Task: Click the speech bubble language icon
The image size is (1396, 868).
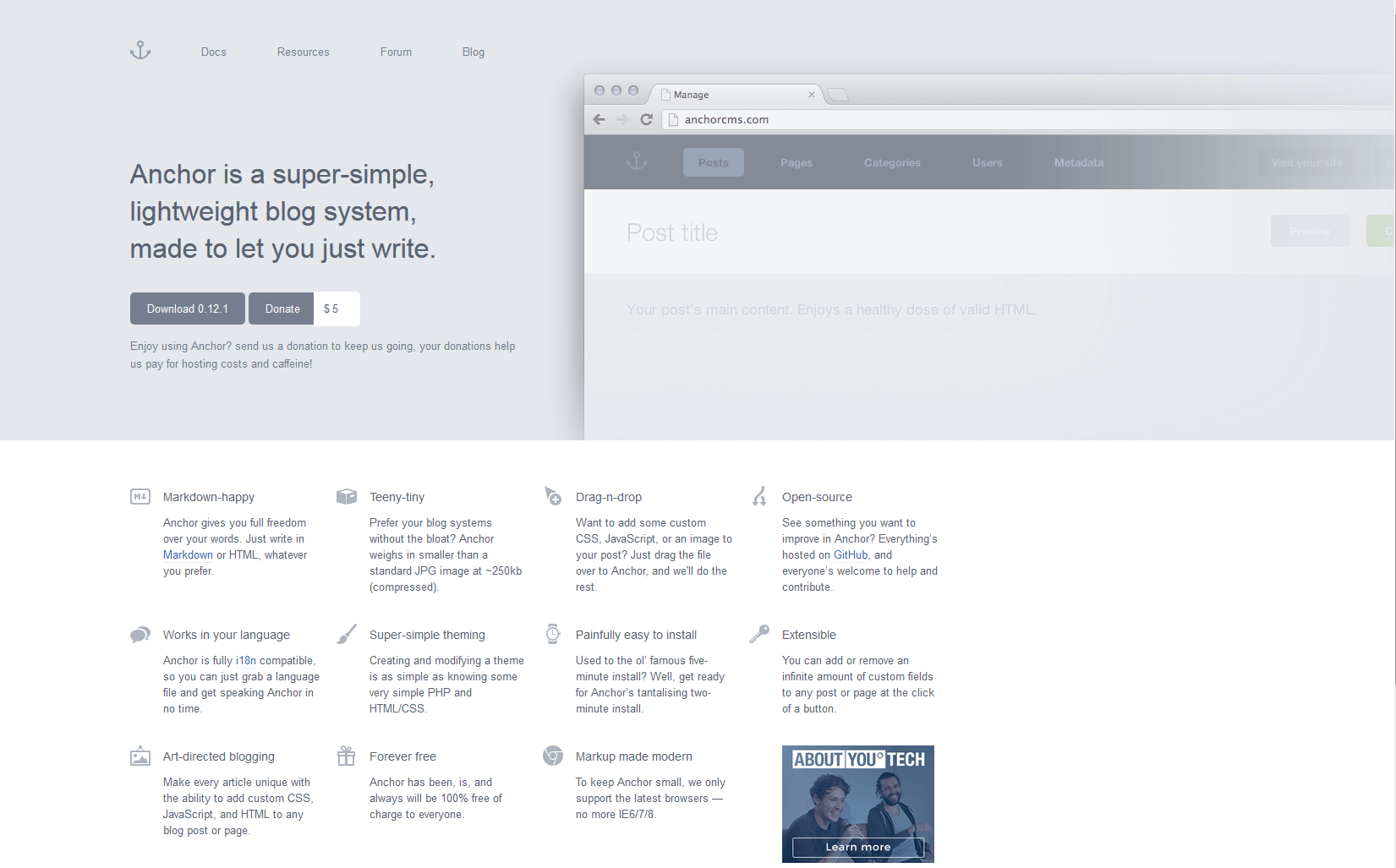Action: tap(140, 635)
